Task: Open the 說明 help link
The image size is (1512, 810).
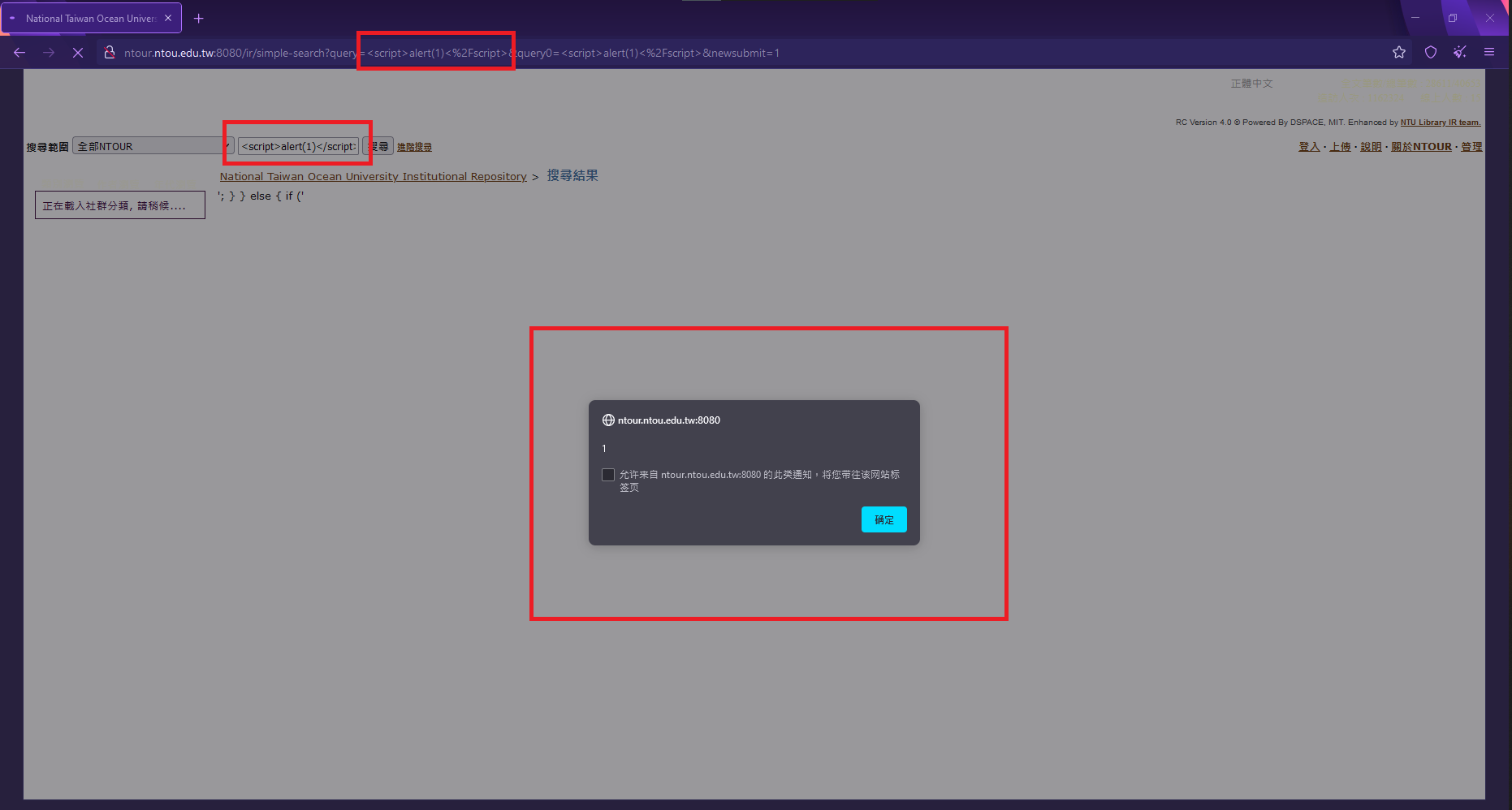Action: pos(1372,147)
